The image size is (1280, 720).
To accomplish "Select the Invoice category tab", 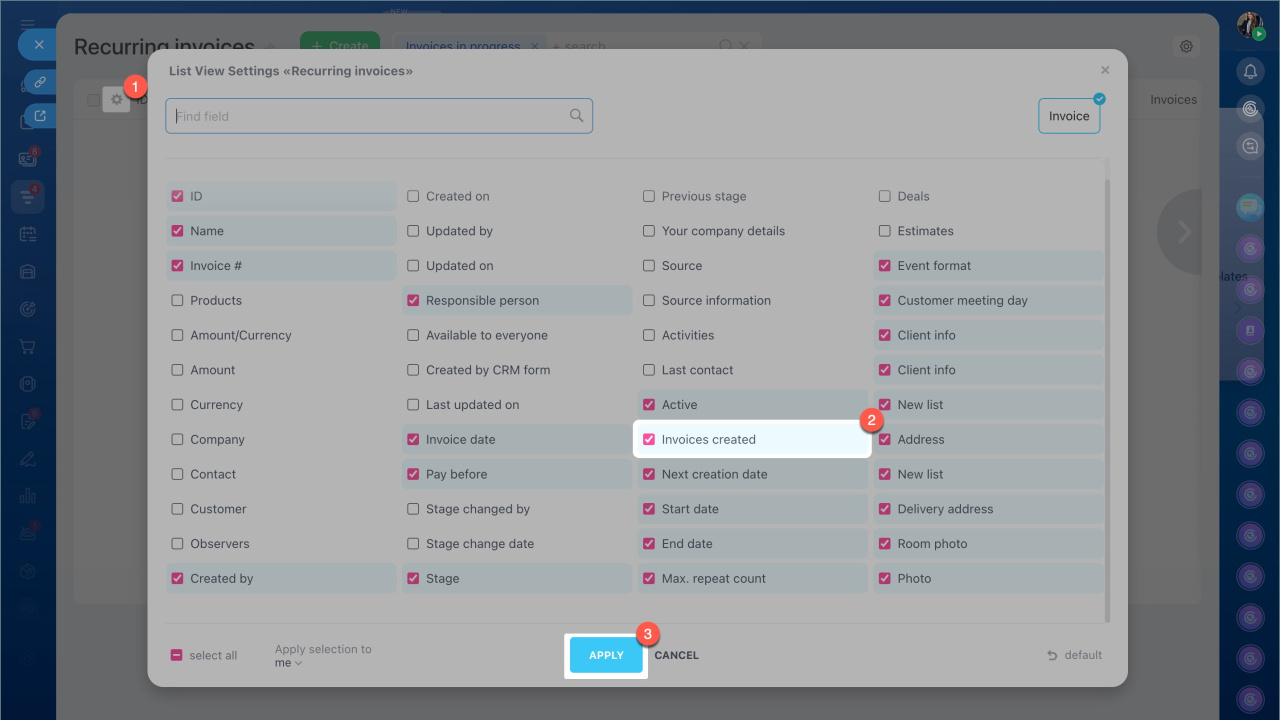I will [x=1068, y=116].
